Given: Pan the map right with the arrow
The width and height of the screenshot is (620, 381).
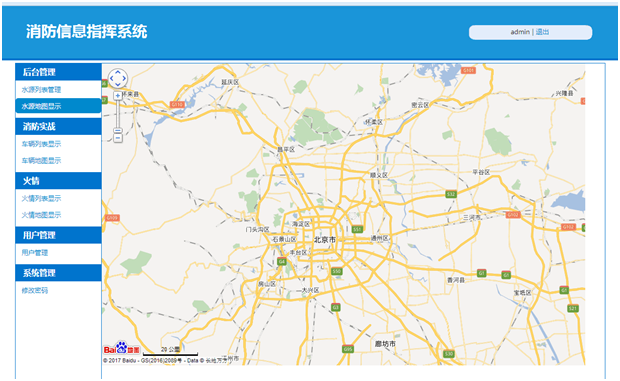Looking at the screenshot, I should pyautogui.click(x=124, y=78).
